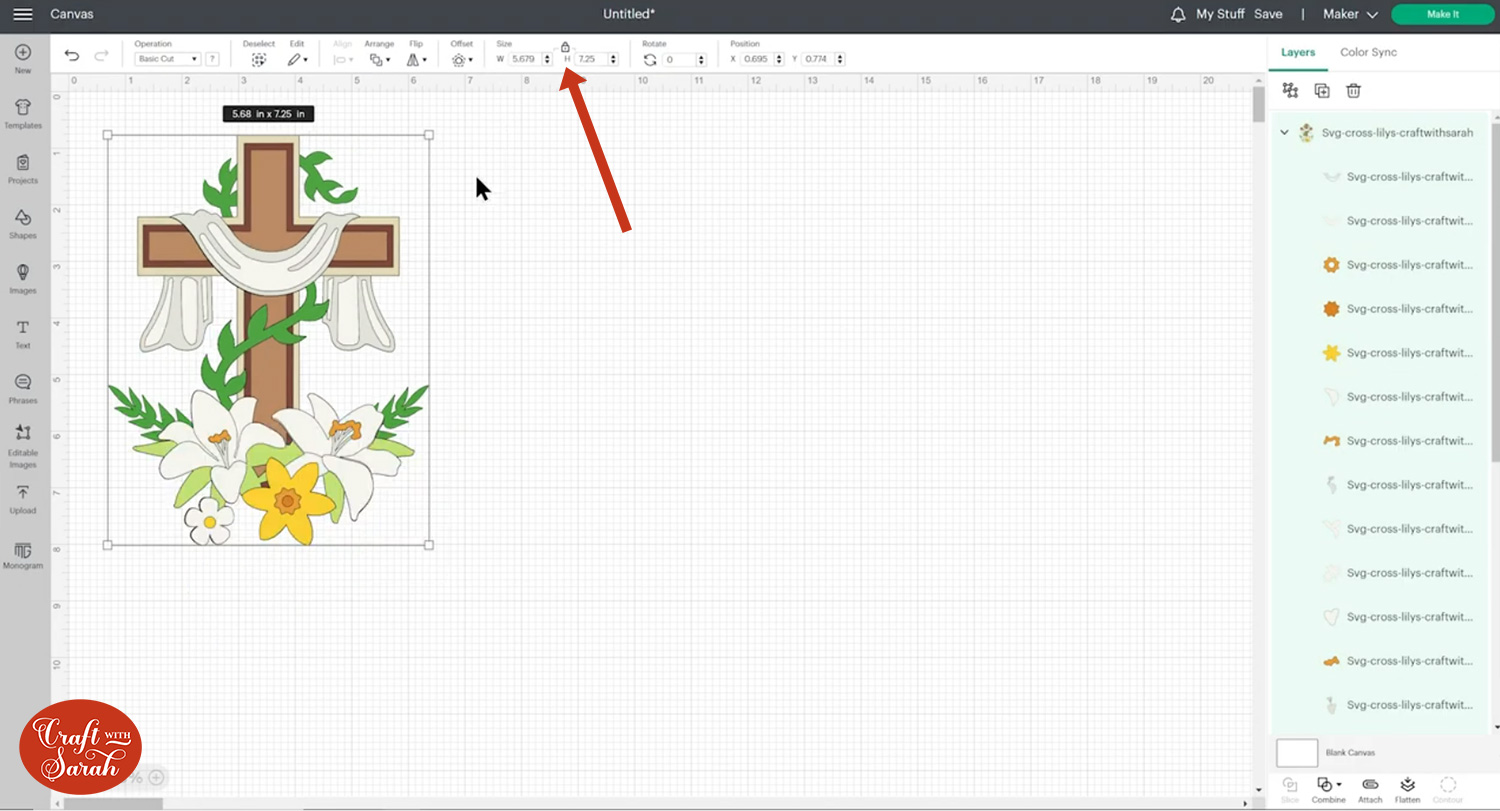This screenshot has height=811, width=1500.
Task: Select the Text tool
Action: (x=23, y=334)
